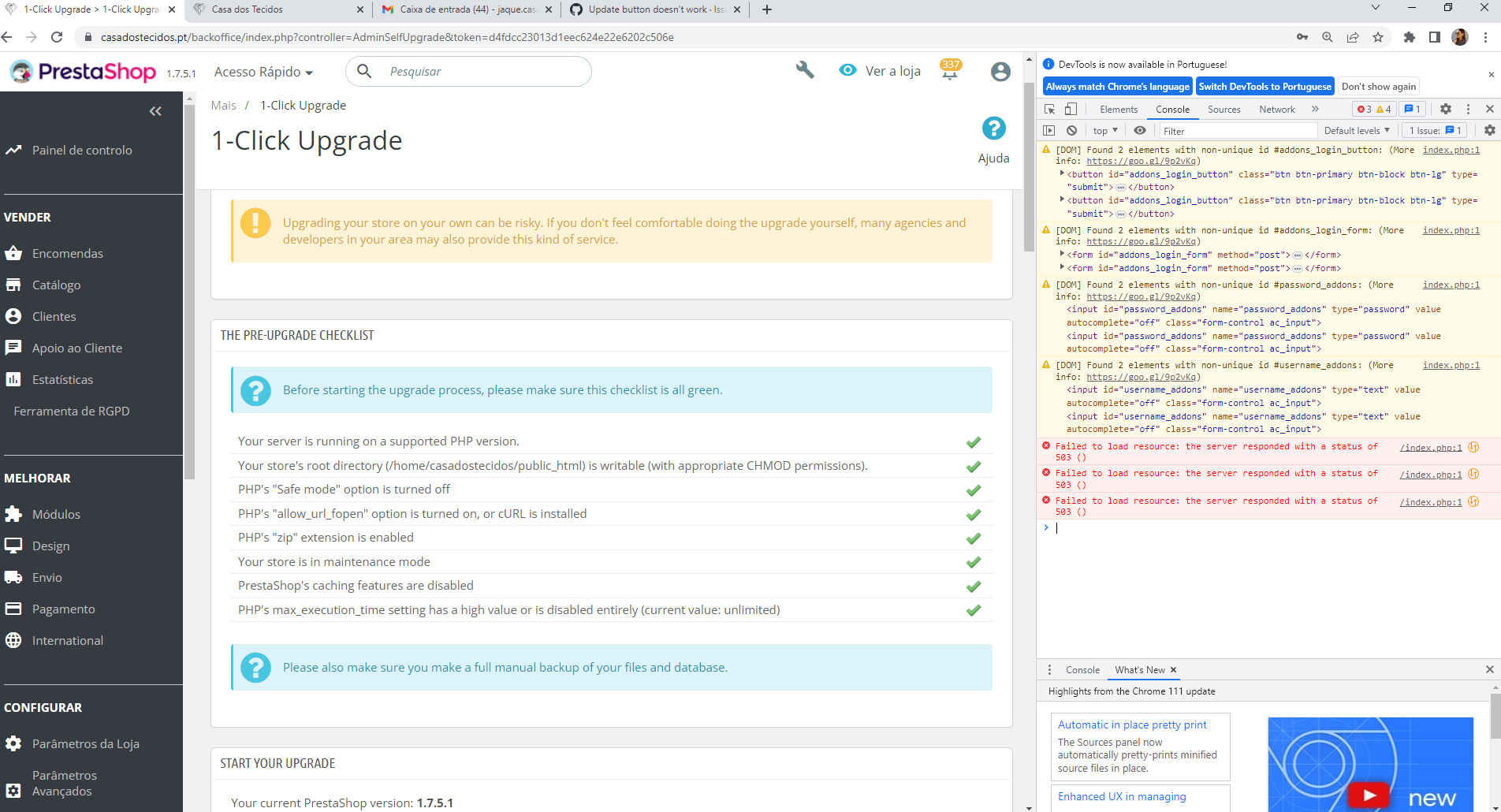
Task: Open Default levels log filter dropdown
Action: [x=1357, y=131]
